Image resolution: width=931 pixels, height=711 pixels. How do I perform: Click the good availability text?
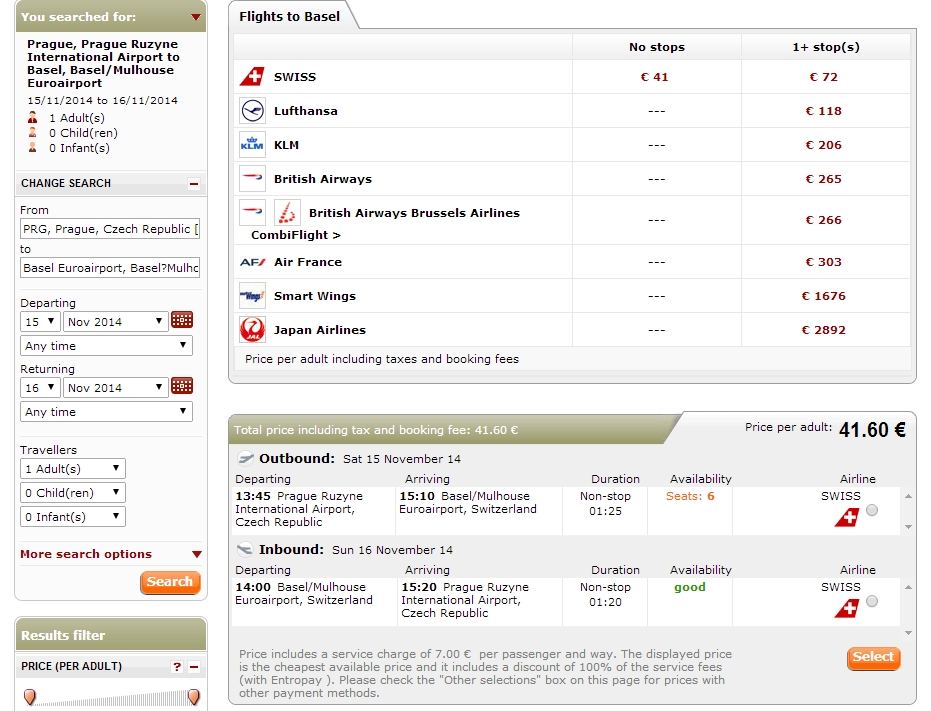click(690, 587)
